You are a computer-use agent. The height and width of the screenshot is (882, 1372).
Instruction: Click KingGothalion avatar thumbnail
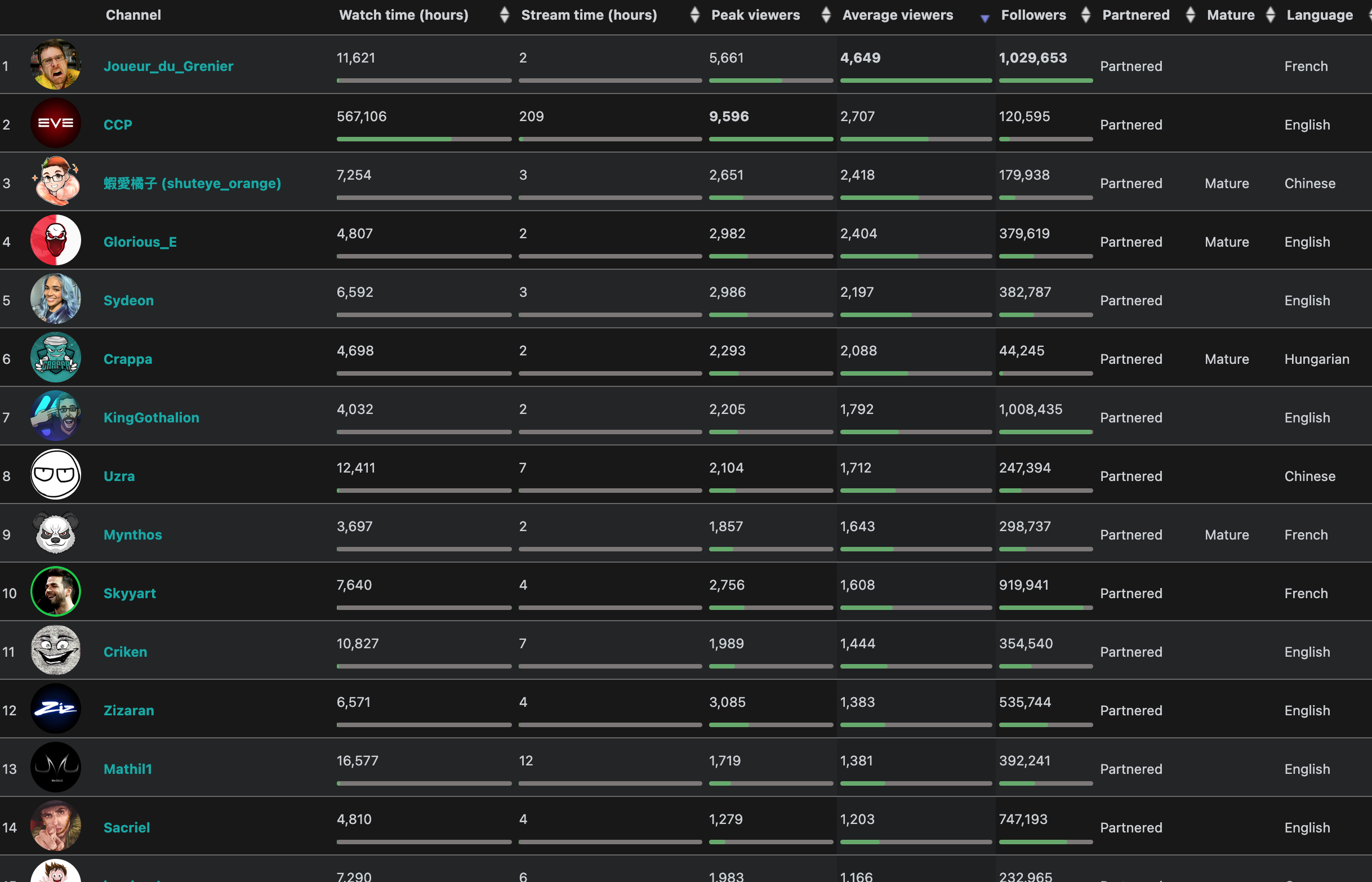coord(56,415)
